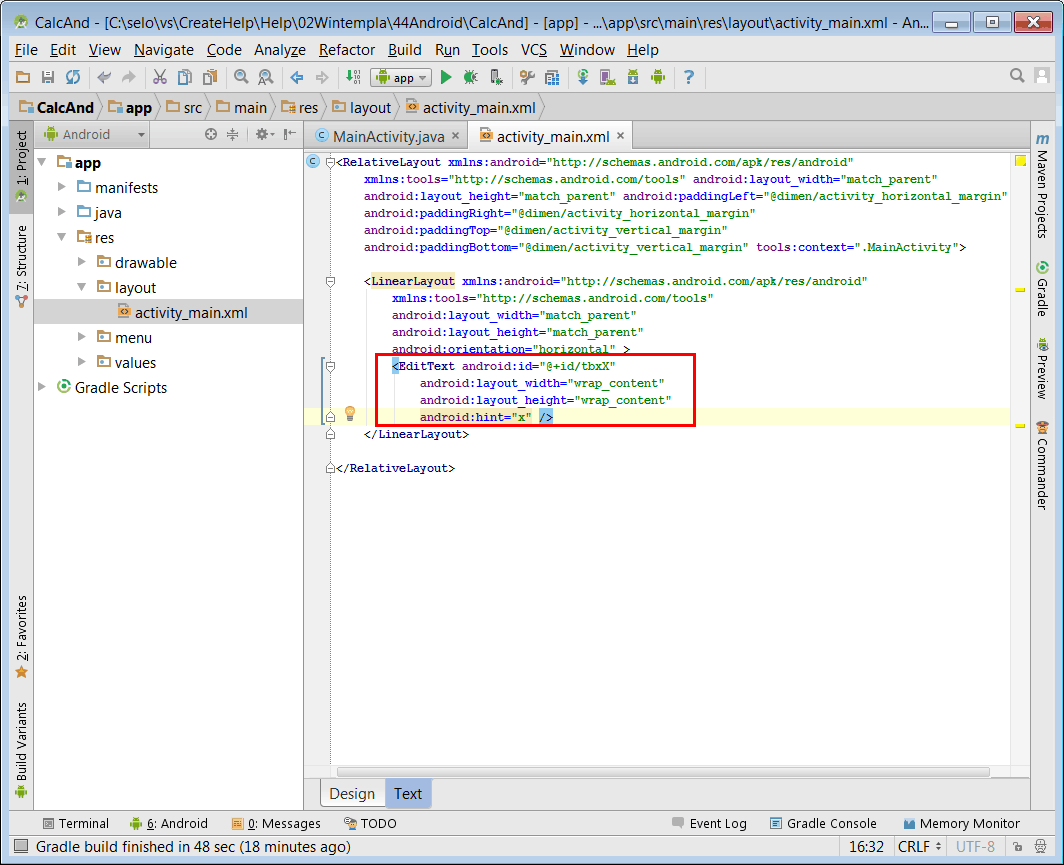The height and width of the screenshot is (865, 1064).
Task: Collapse the res folder
Action: 62,237
